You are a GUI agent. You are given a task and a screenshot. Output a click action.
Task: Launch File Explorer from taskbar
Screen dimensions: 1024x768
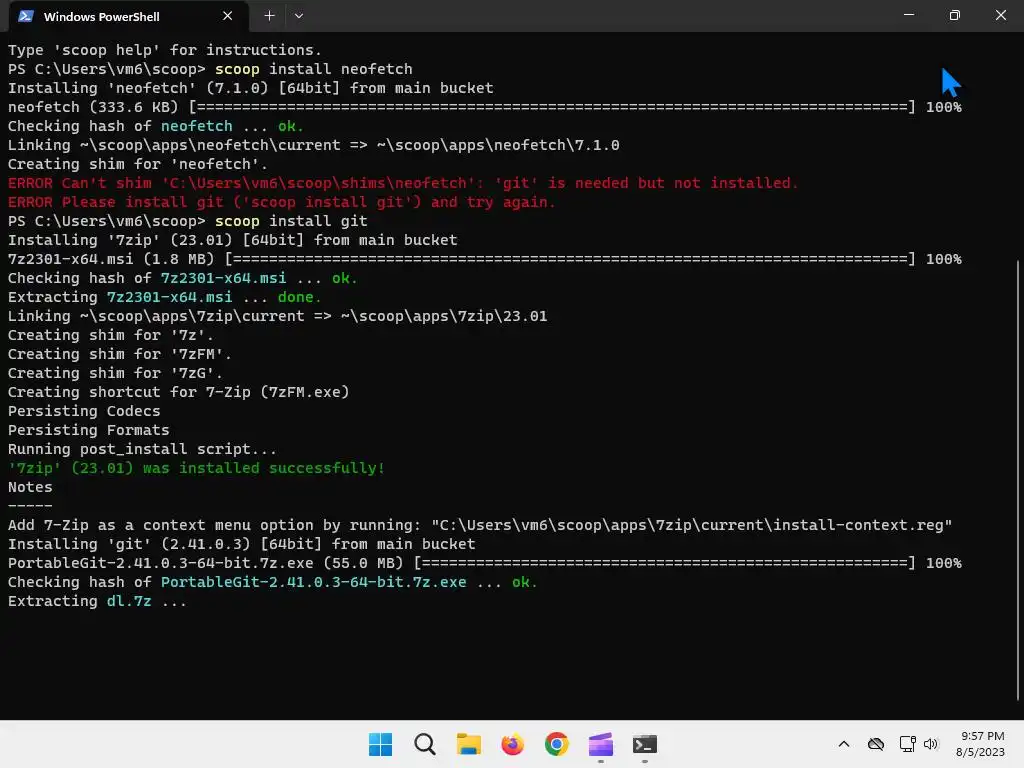pyautogui.click(x=468, y=744)
